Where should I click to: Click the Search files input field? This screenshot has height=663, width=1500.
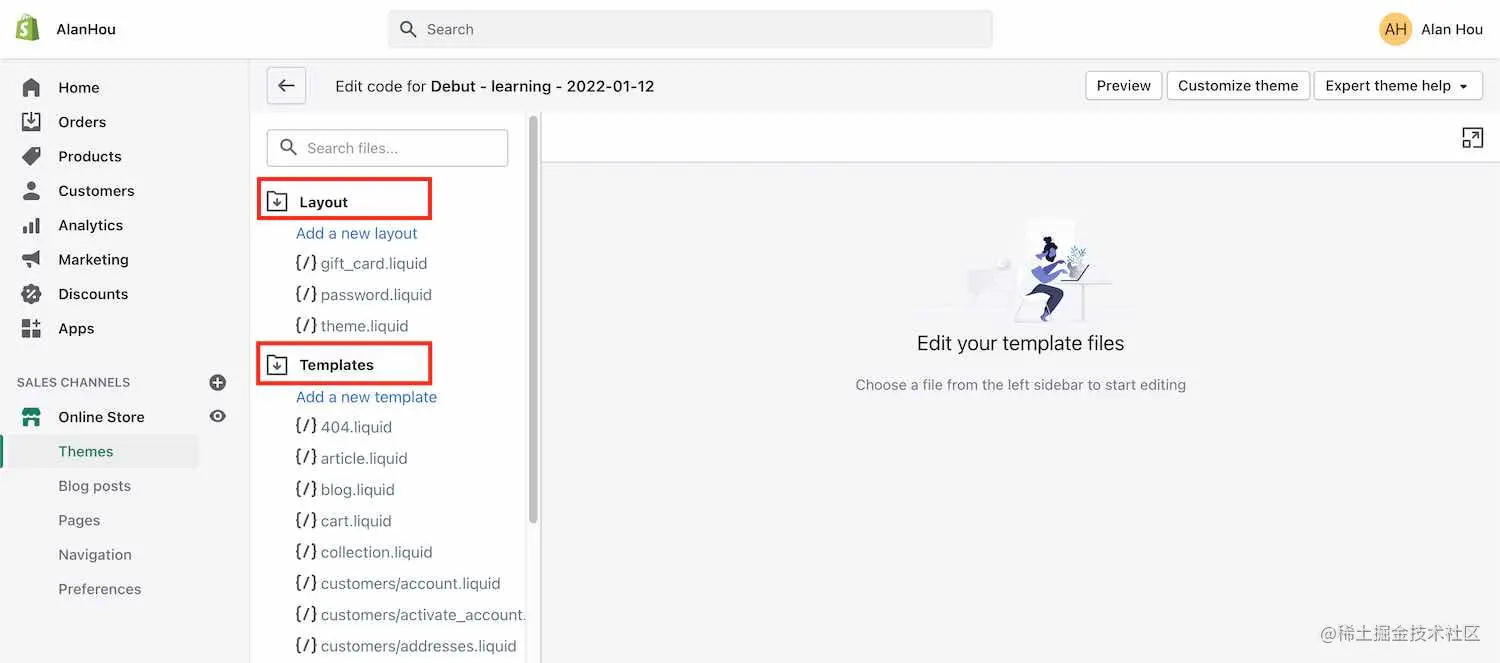point(387,147)
